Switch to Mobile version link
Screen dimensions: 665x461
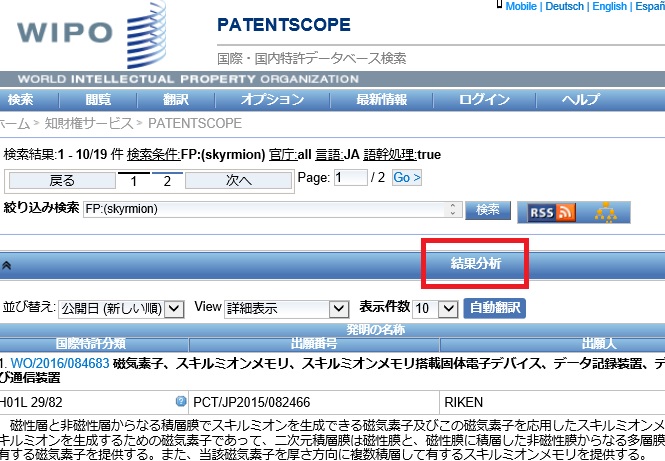[x=521, y=6]
